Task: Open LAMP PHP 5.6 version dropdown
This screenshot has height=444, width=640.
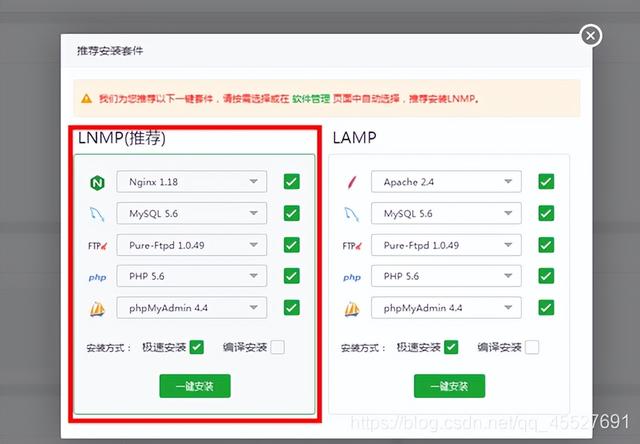Action: point(446,276)
